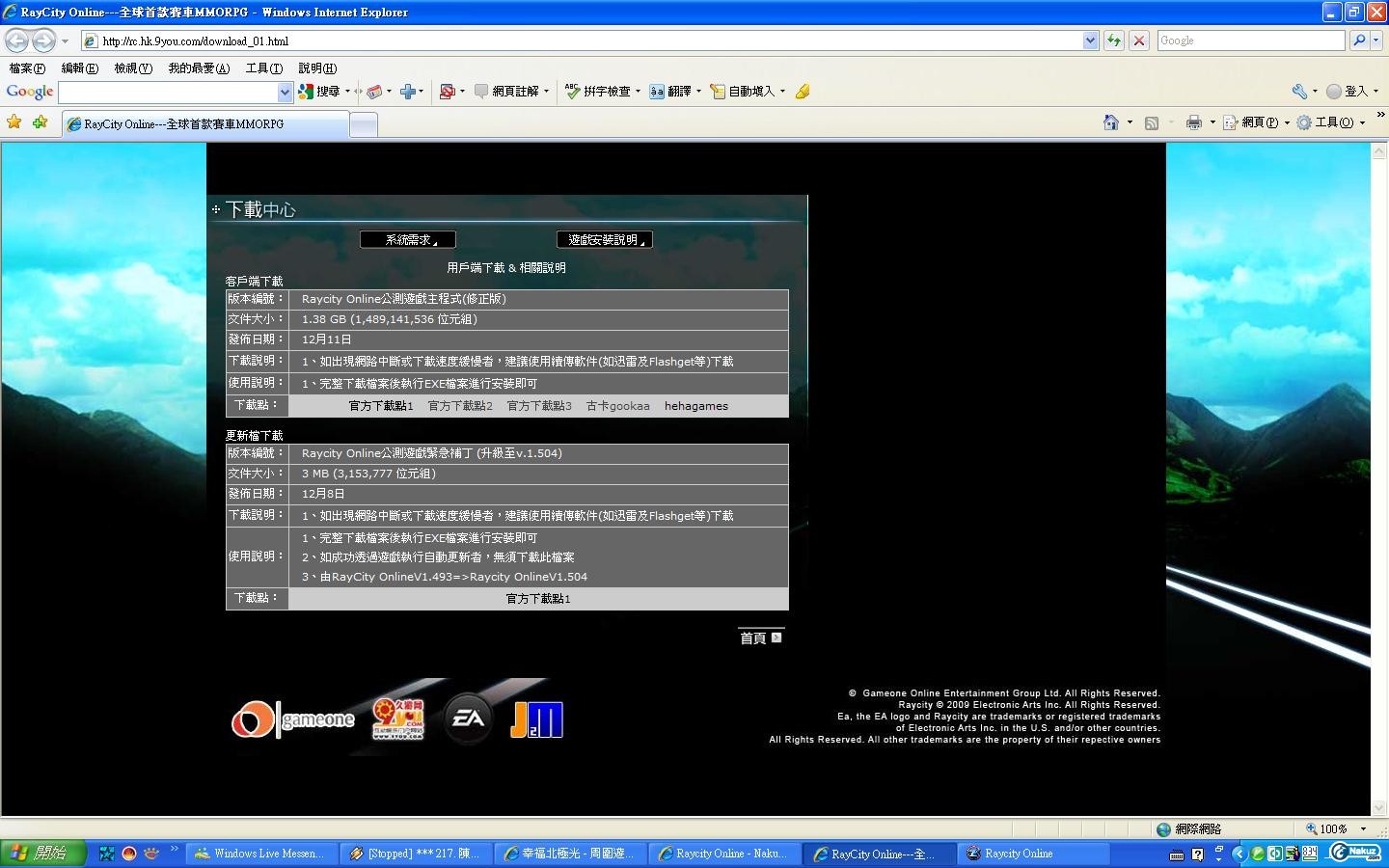Click Google toolbar 搜尋 search button
1389x868 pixels.
[319, 92]
